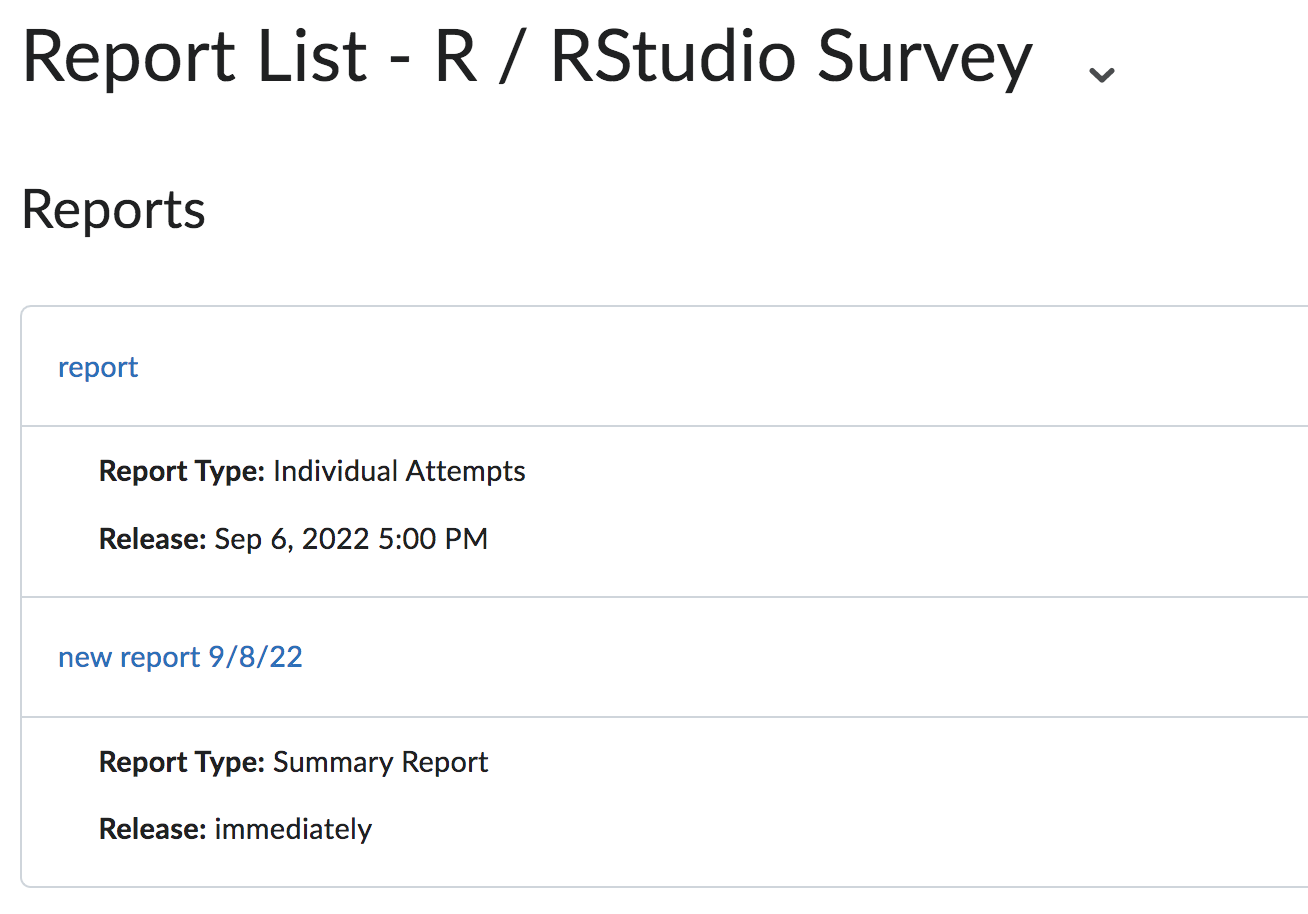The width and height of the screenshot is (1308, 914).
Task: Click the Reports section heading
Action: 113,209
